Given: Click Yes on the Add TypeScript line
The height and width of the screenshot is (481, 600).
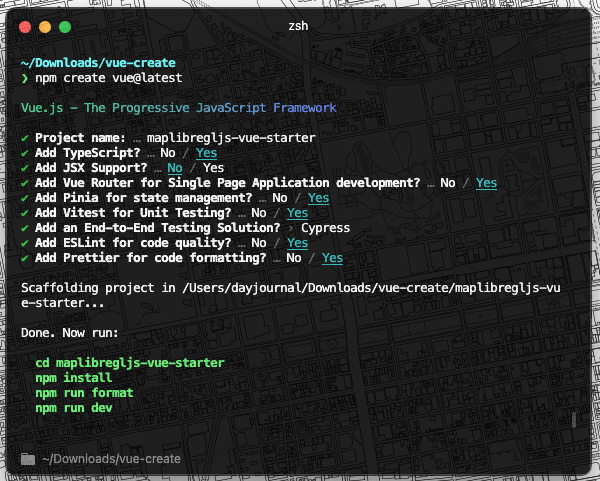Looking at the screenshot, I should (206, 153).
